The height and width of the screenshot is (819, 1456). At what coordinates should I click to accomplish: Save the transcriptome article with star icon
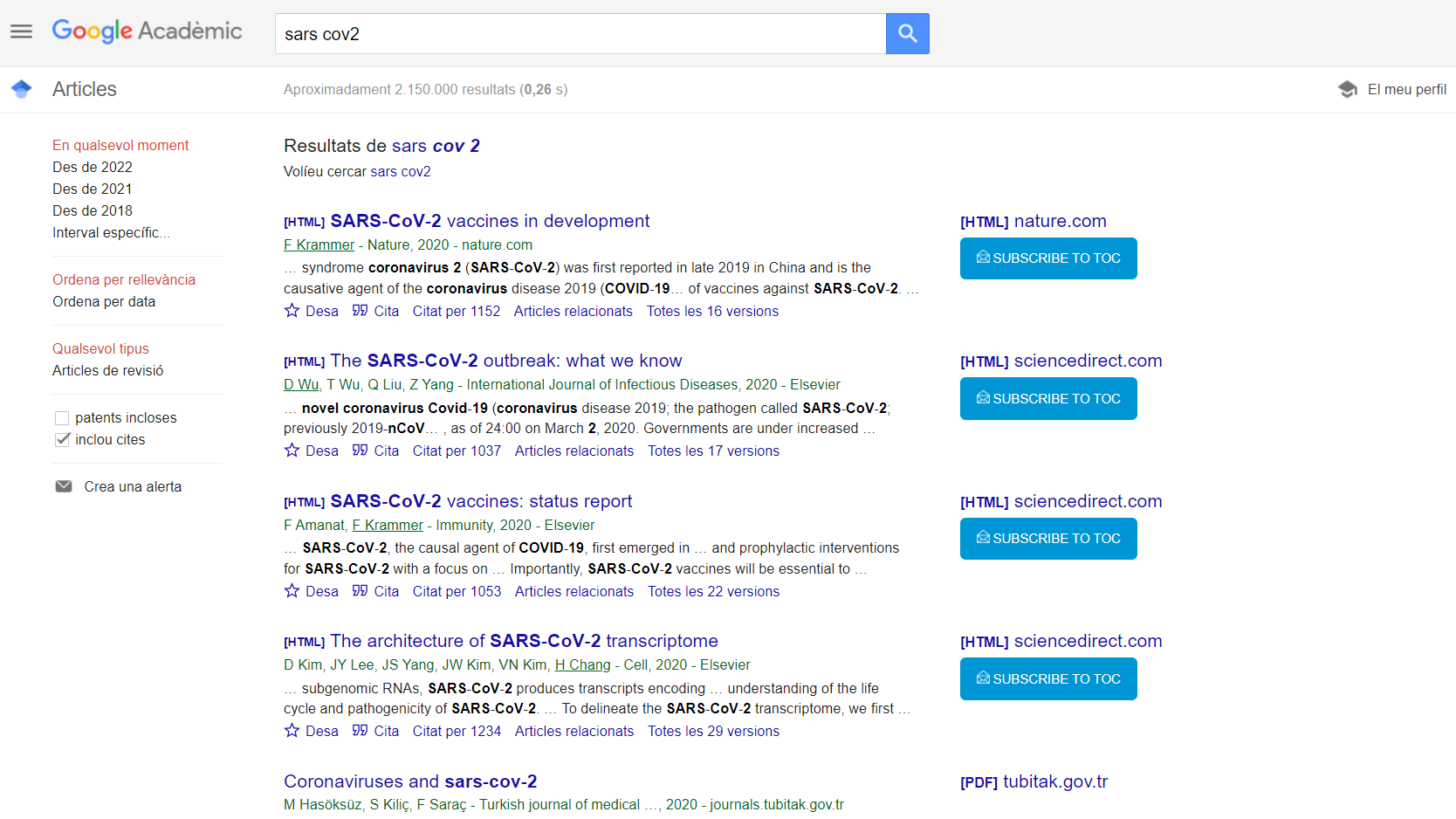click(x=292, y=731)
